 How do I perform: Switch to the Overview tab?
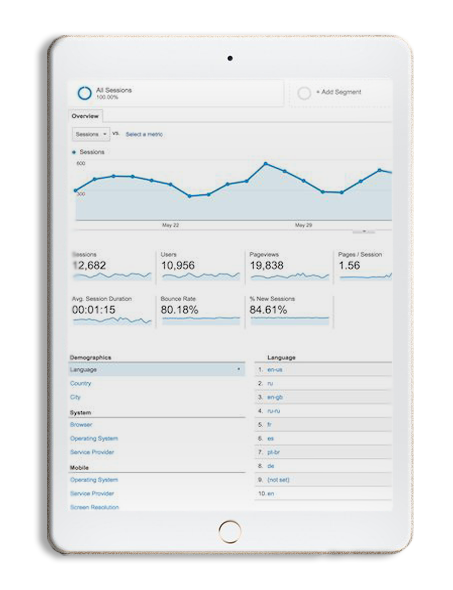(85, 116)
